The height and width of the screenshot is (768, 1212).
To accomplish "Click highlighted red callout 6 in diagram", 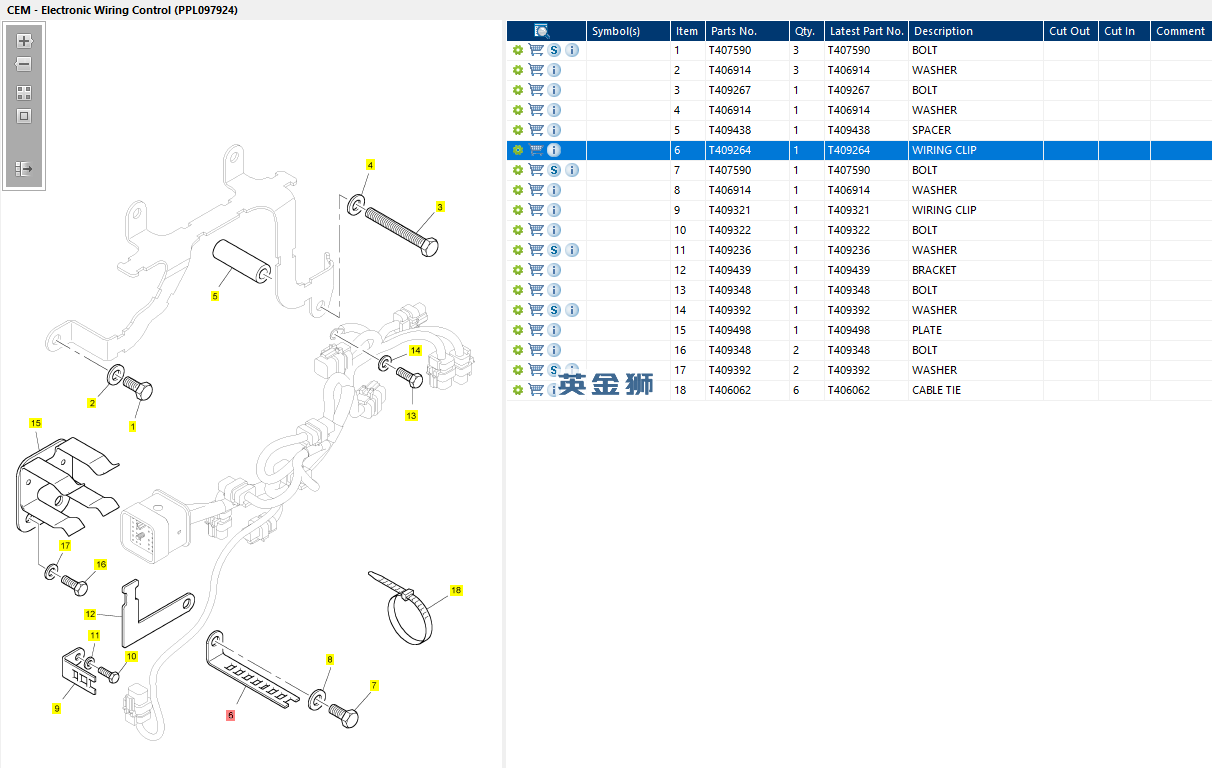I will tap(230, 715).
